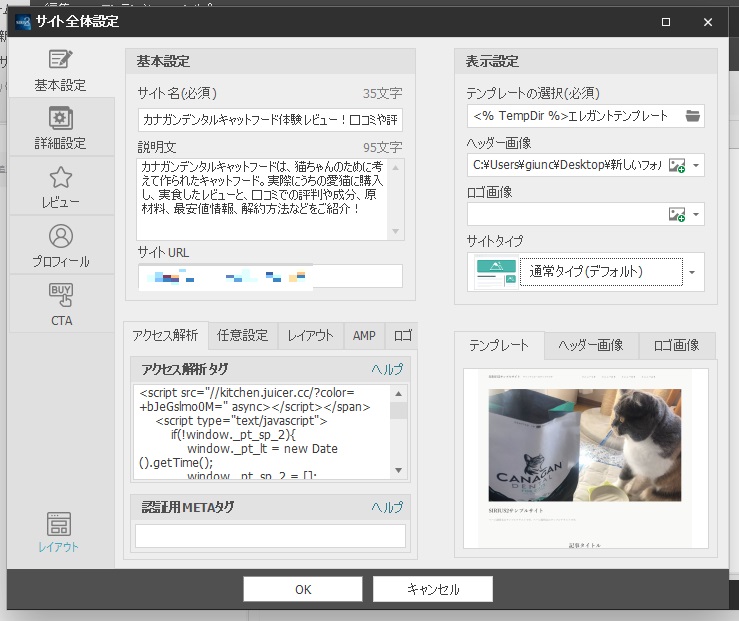The image size is (739, 621).
Task: Open ヘルプ for 認証用METAタグ
Action: point(387,507)
